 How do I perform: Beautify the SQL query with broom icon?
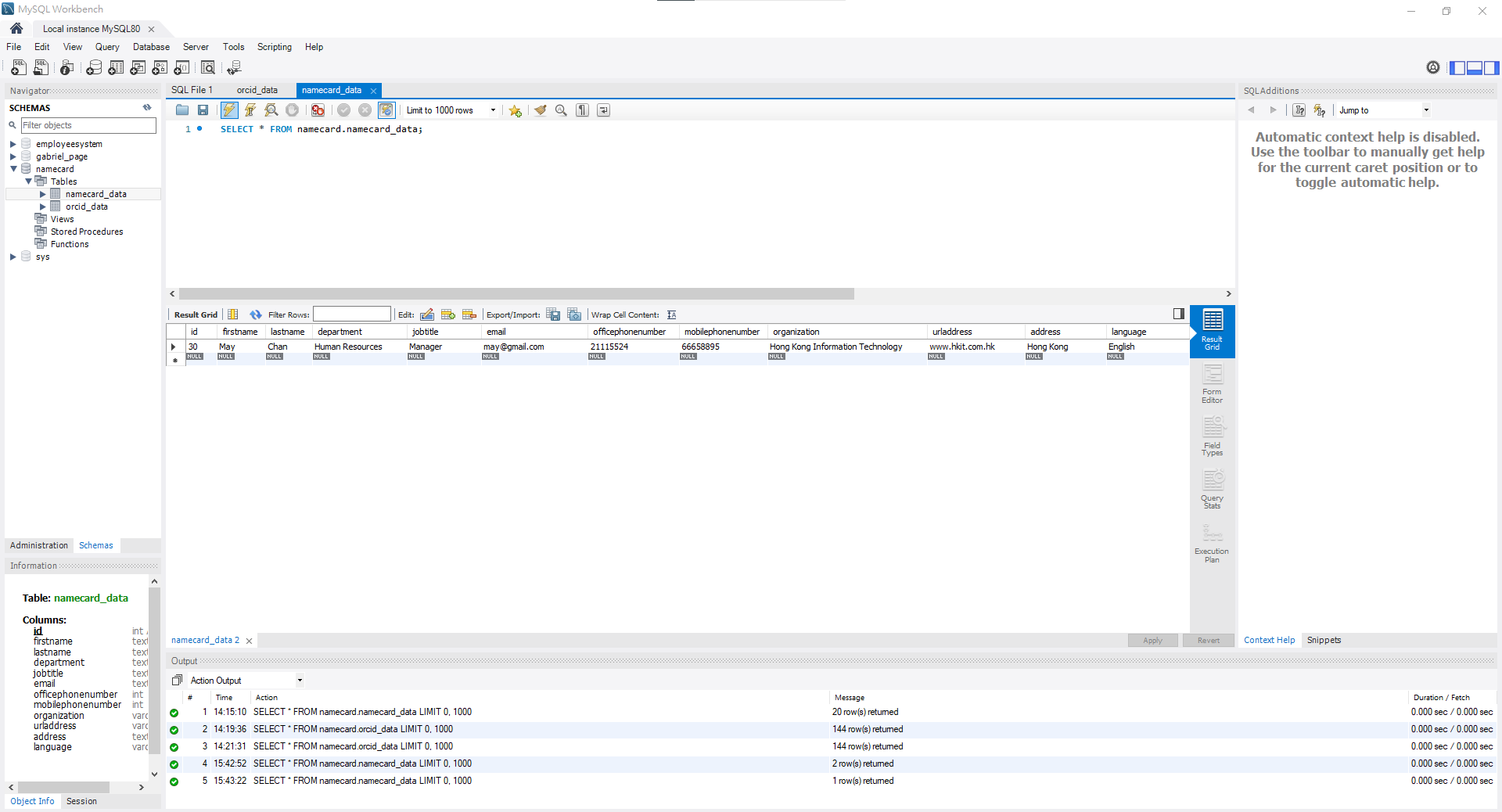(540, 110)
